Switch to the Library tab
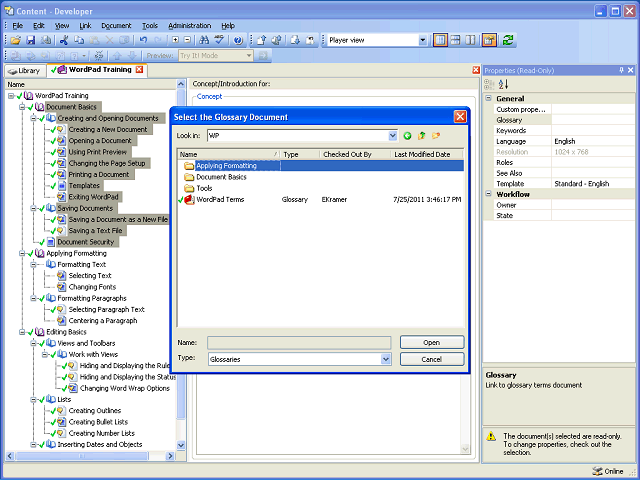 click(x=24, y=70)
